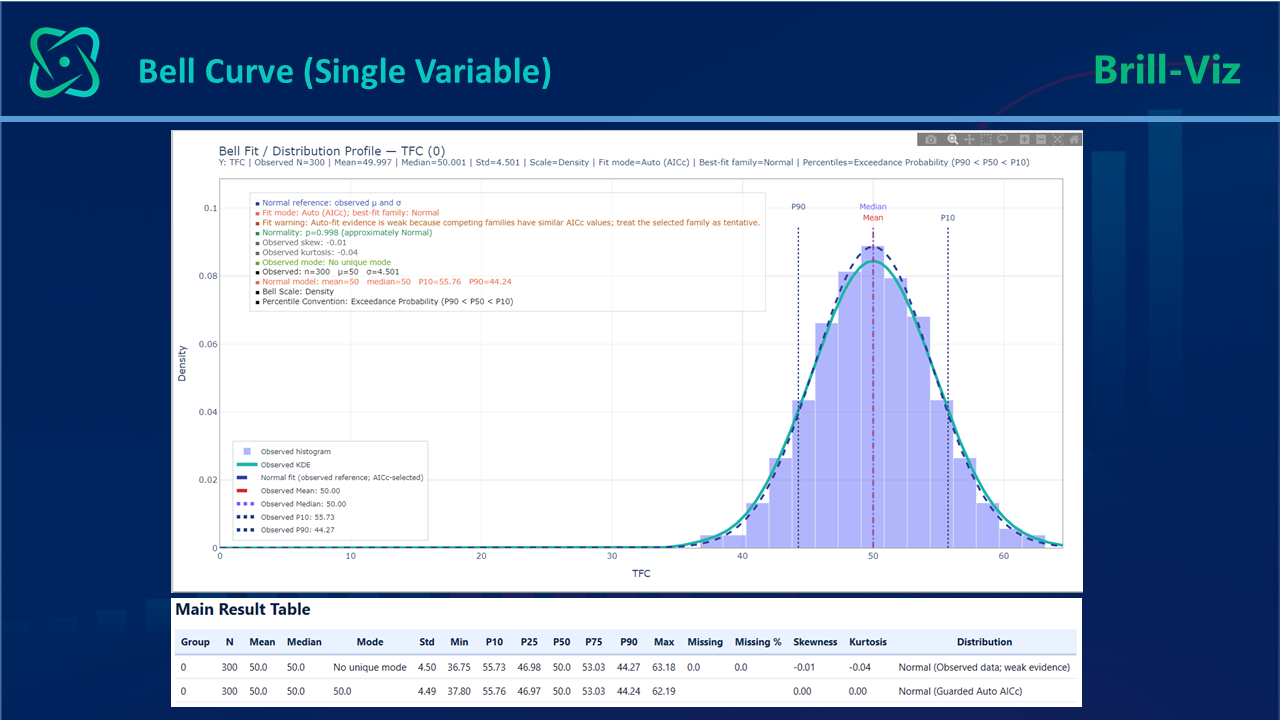Click the Brill-Viz atom logo icon
This screenshot has width=1280, height=720.
coord(65,62)
